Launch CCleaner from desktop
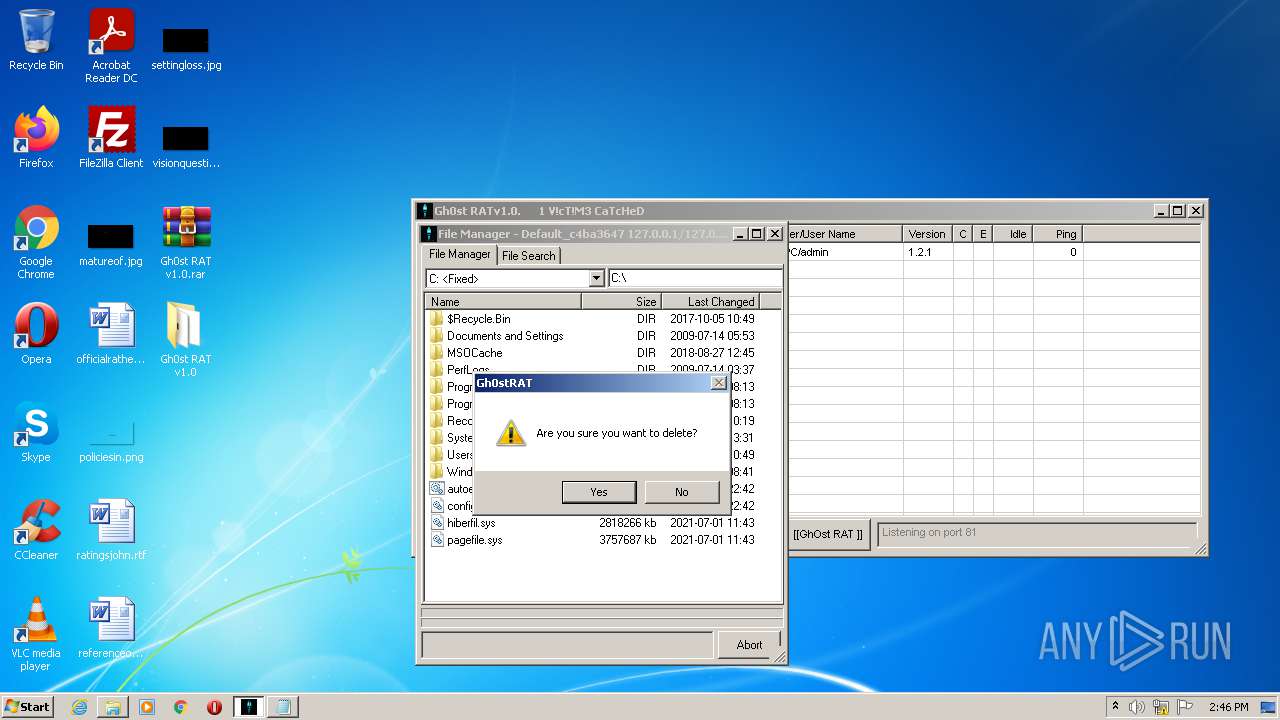The image size is (1280, 720). tap(36, 530)
